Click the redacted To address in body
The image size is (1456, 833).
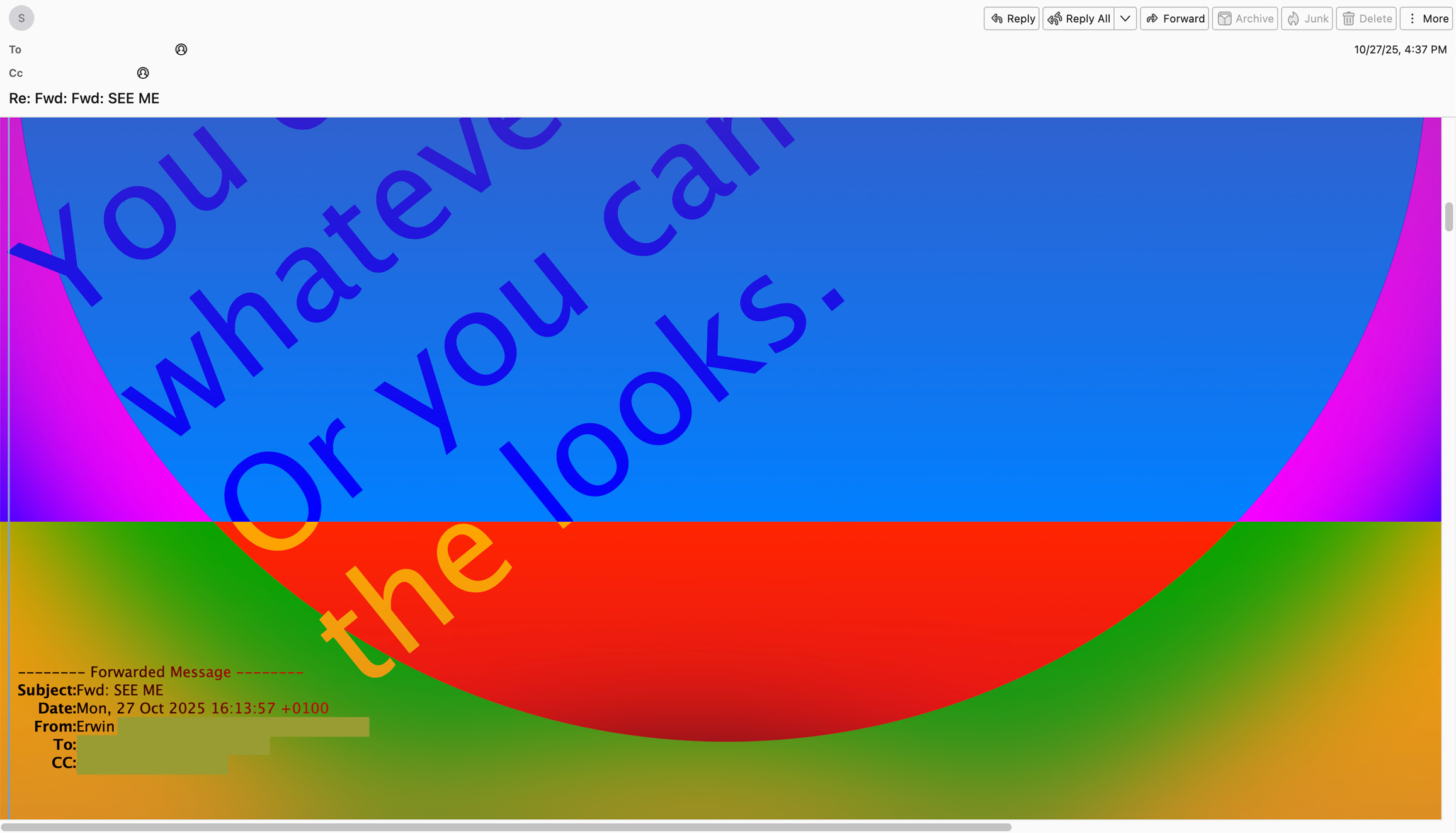click(x=173, y=745)
